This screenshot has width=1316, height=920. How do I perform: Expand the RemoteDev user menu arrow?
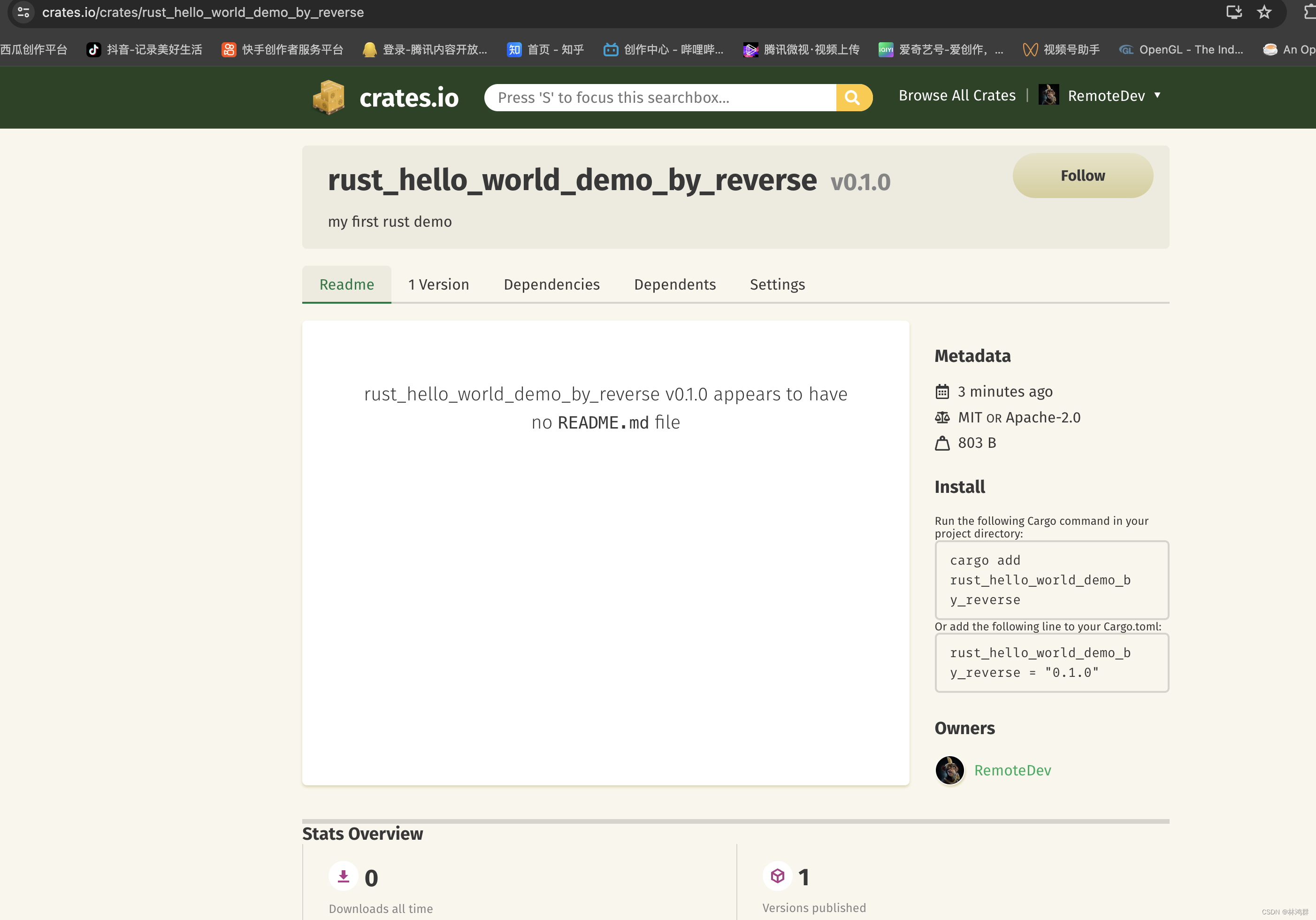(x=1157, y=95)
